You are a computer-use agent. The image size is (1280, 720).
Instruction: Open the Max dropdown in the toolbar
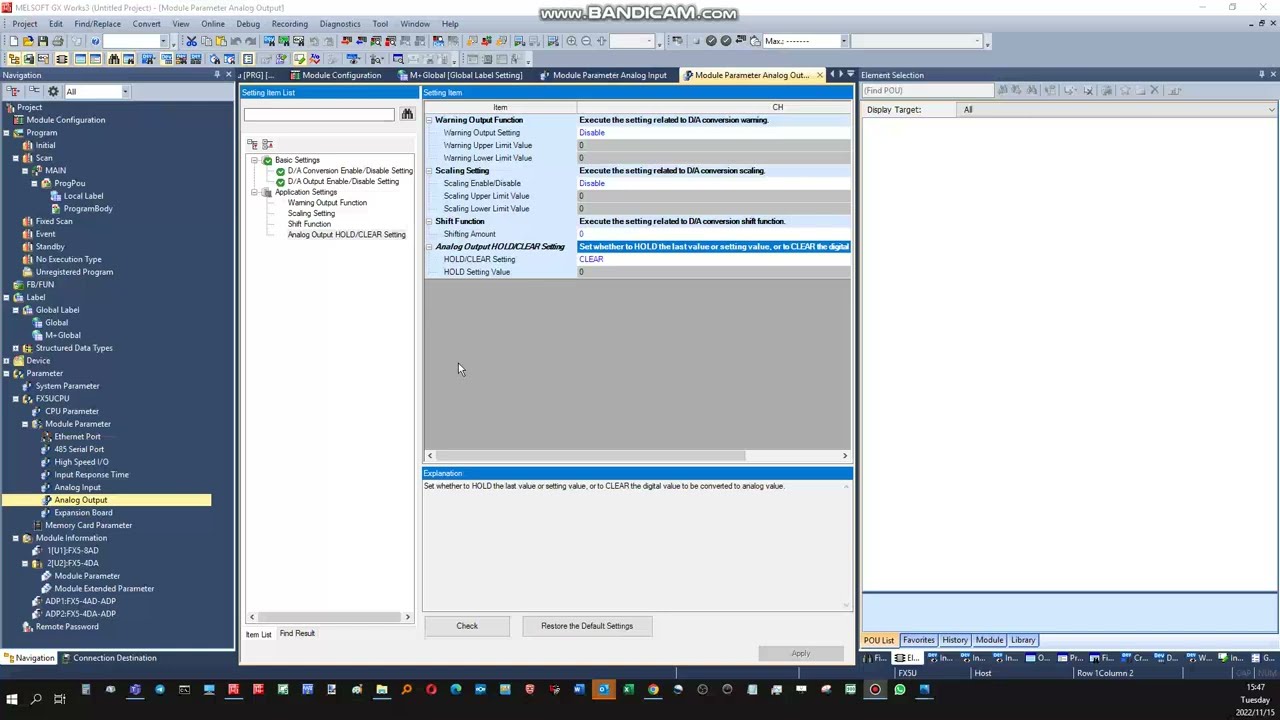tap(844, 41)
